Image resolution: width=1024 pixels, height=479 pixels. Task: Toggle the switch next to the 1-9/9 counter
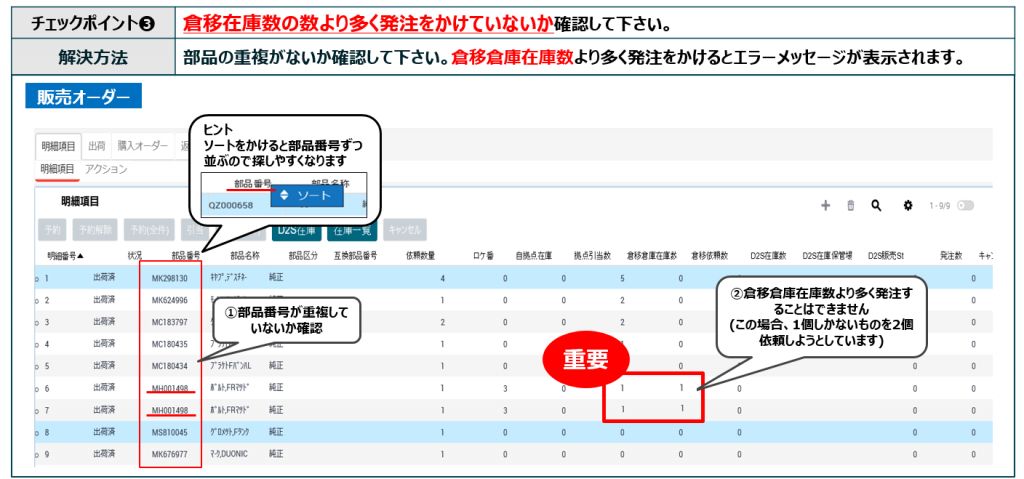pos(965,205)
